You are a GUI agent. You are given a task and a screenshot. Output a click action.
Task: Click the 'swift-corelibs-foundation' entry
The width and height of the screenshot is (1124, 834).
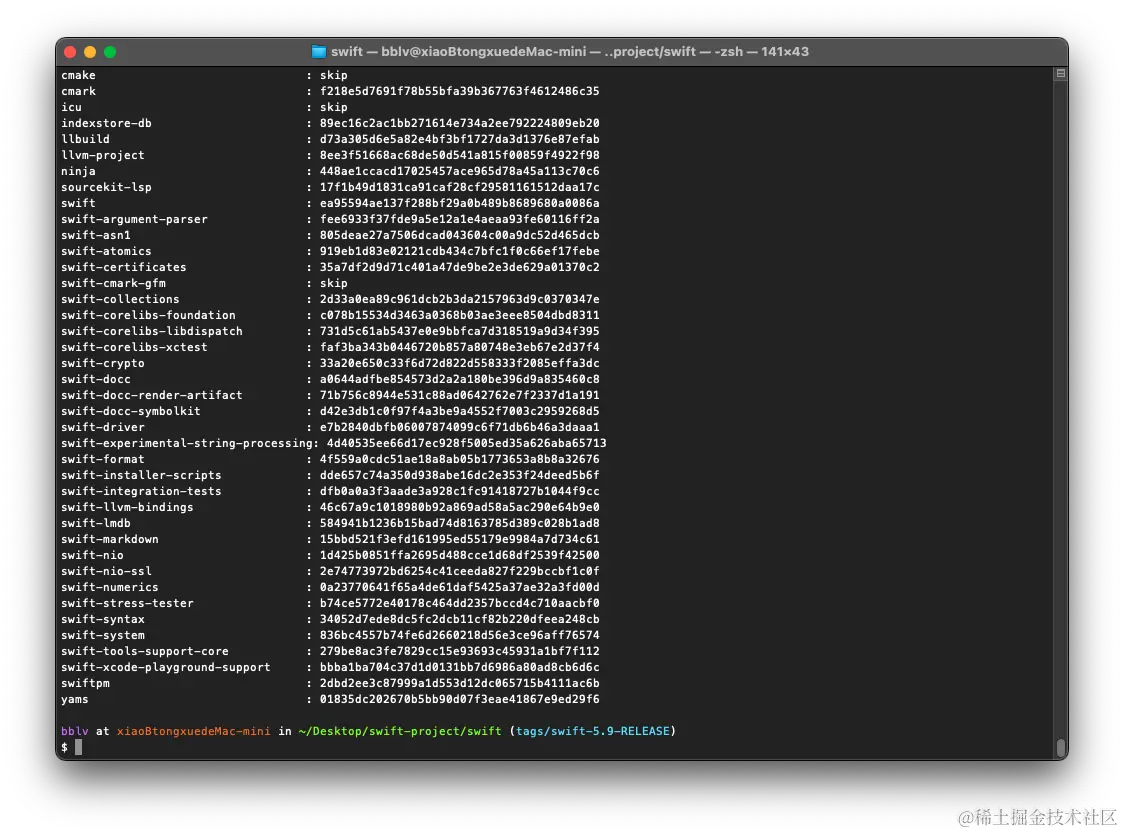(148, 316)
